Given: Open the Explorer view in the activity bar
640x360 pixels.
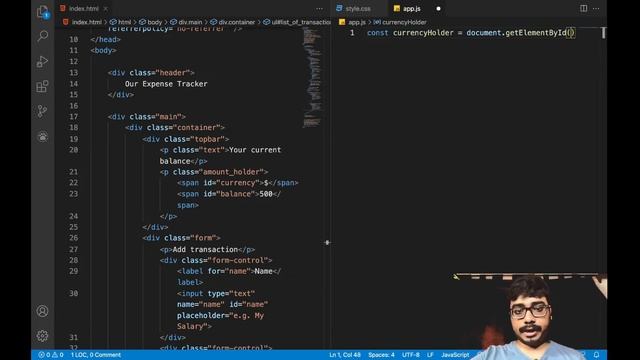Looking at the screenshot, I should click(42, 12).
